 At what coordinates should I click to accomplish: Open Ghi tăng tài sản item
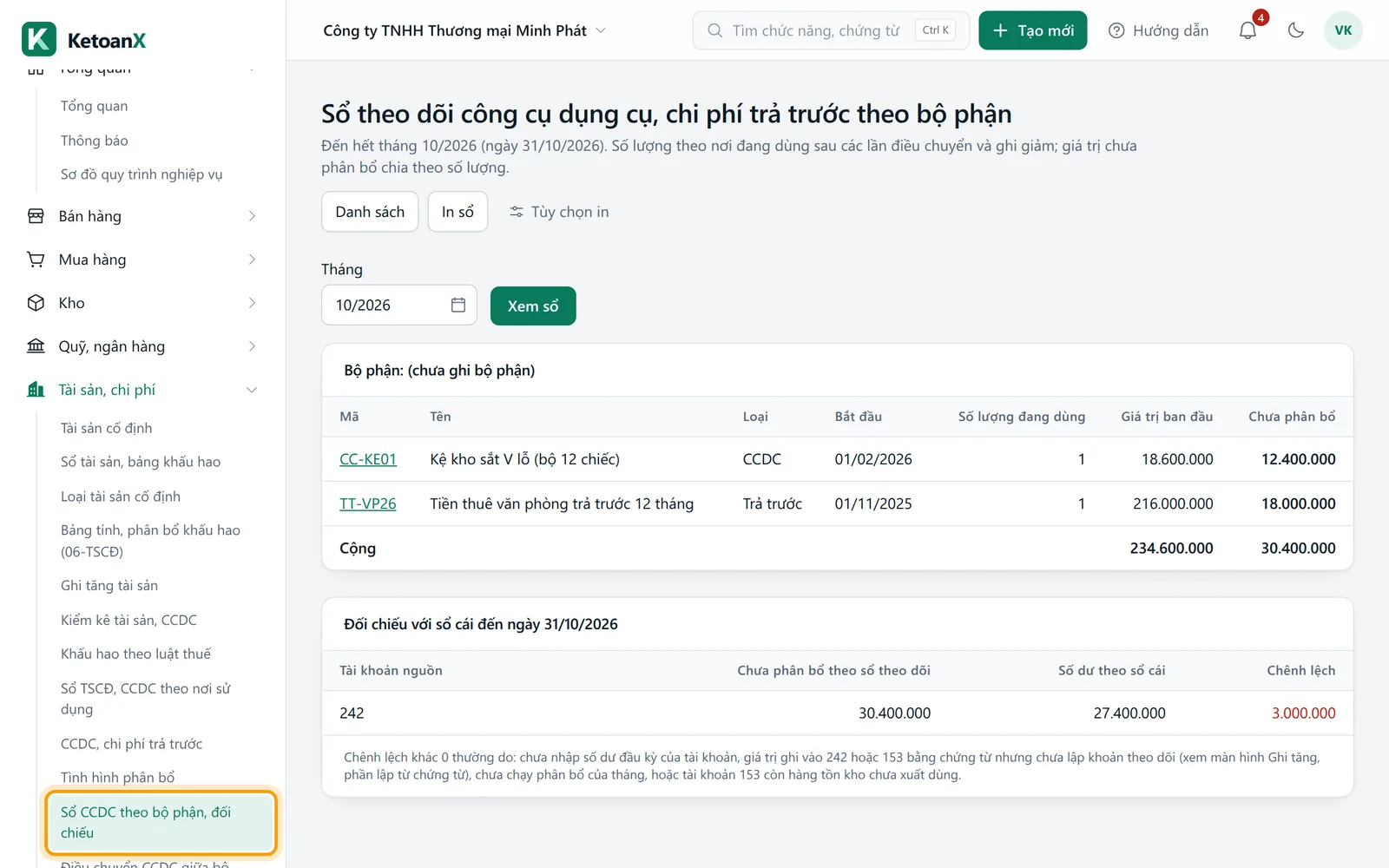(x=109, y=586)
